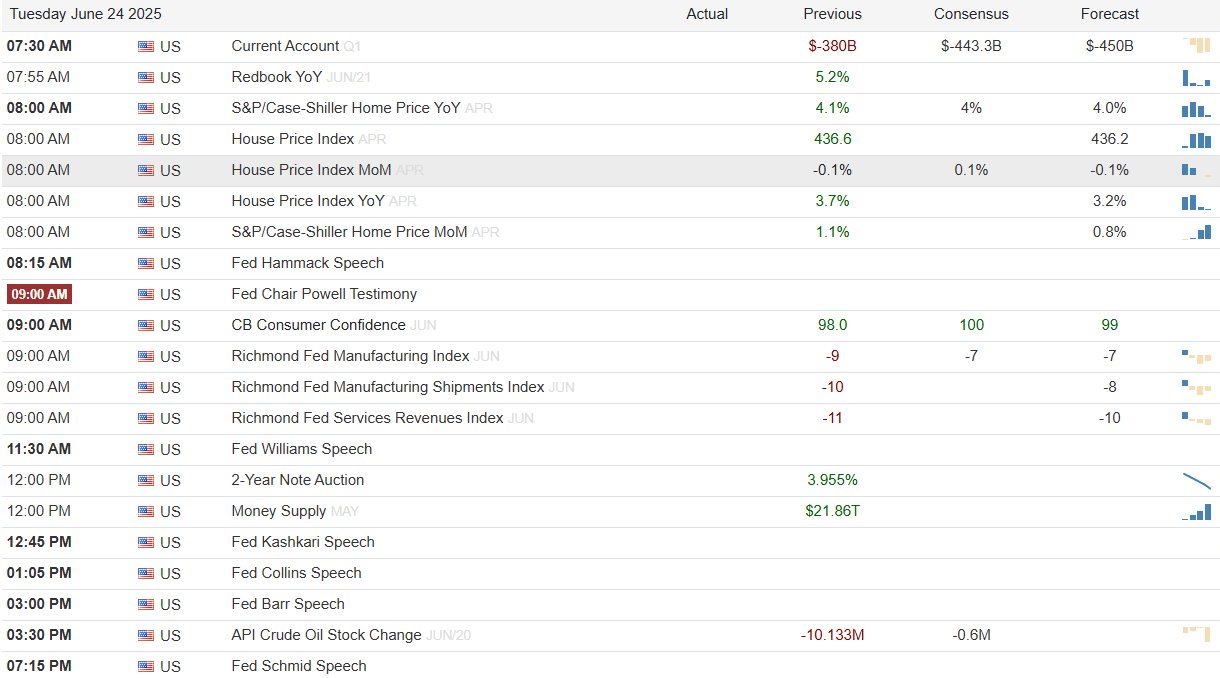View S&P/Case-Shiller Home Price MoM chart icon
This screenshot has width=1220, height=678.
[x=1197, y=232]
